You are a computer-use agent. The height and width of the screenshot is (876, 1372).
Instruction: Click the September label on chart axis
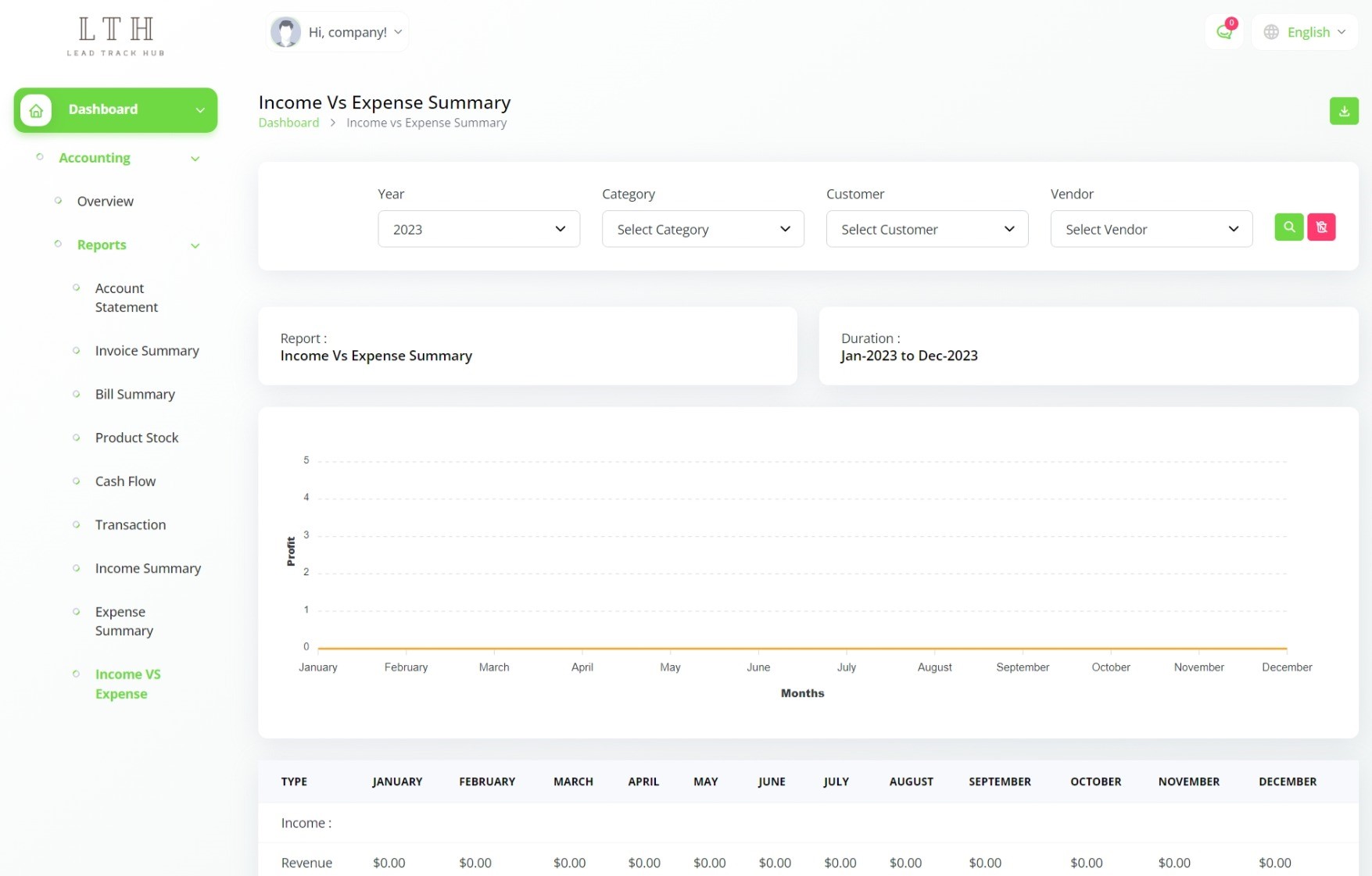[x=1023, y=667]
